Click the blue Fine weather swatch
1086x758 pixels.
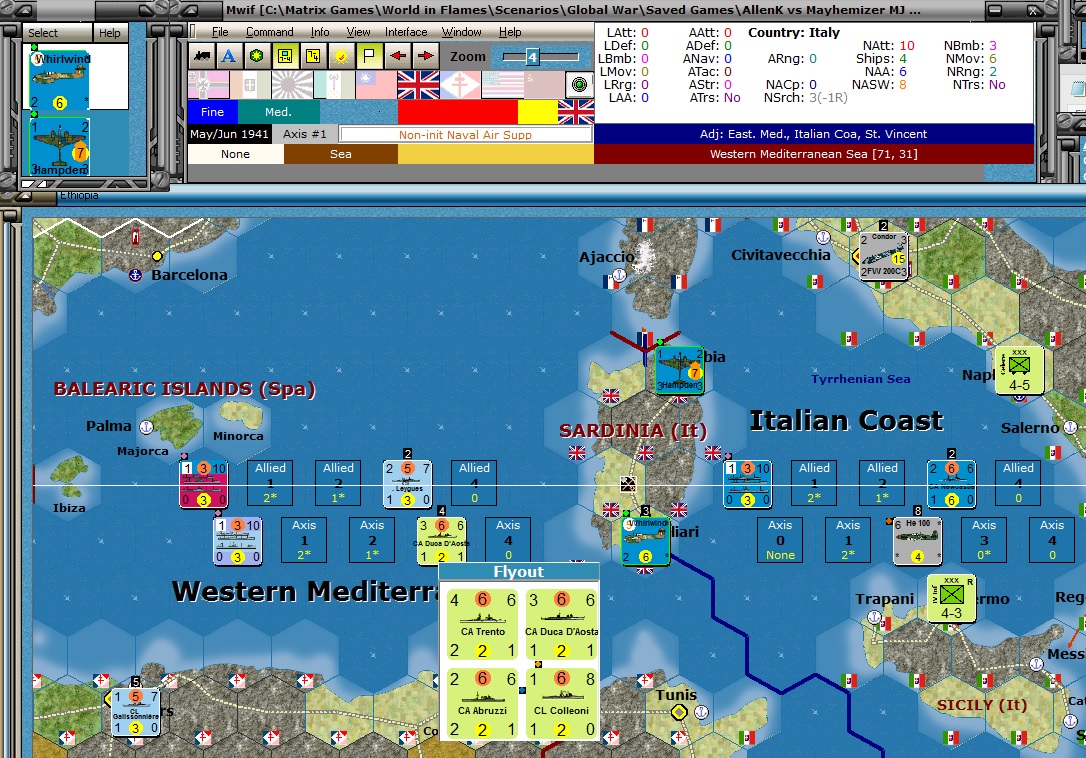tap(213, 112)
